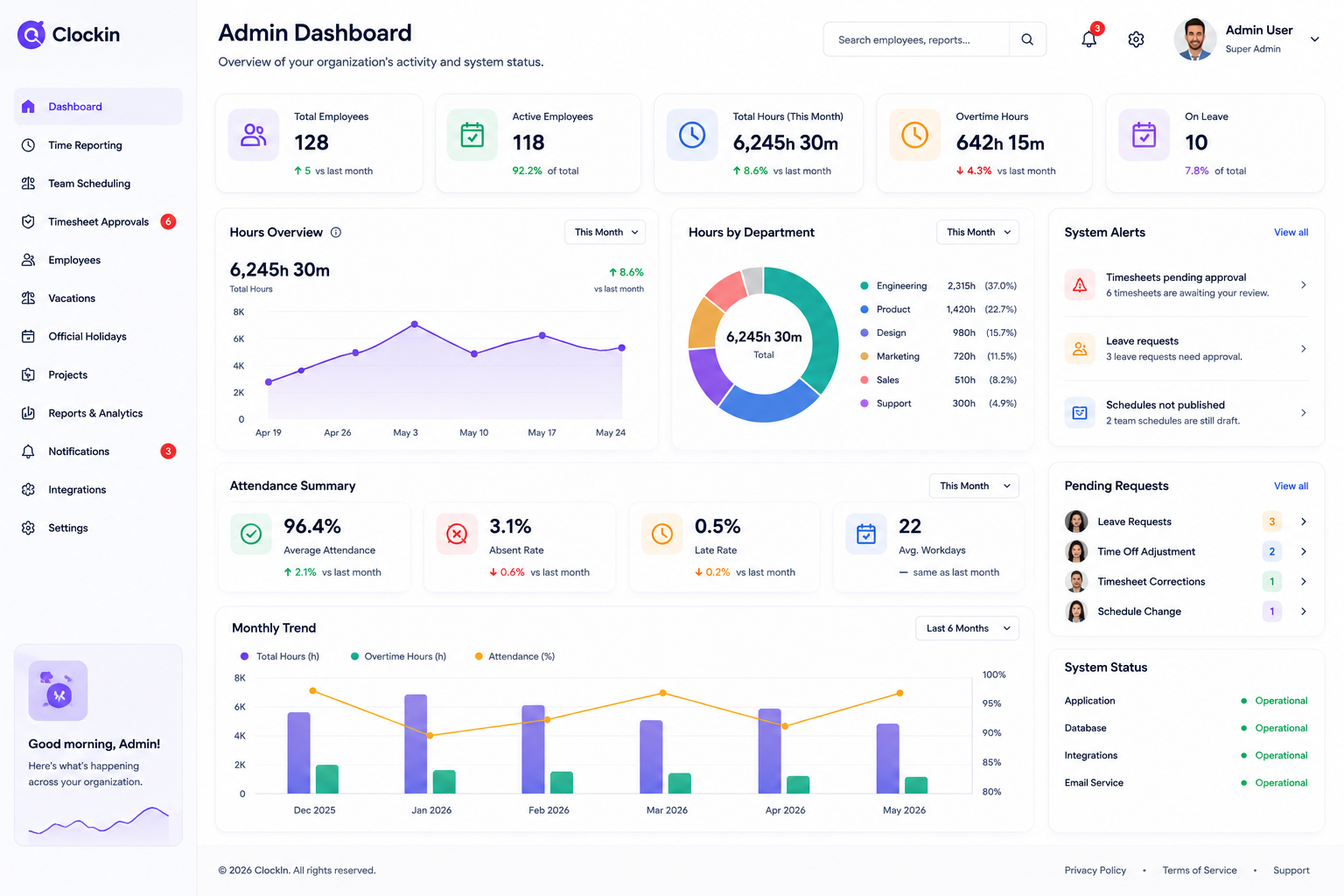
Task: Click the Jan 2026 Total Hours bar
Action: coord(416,744)
